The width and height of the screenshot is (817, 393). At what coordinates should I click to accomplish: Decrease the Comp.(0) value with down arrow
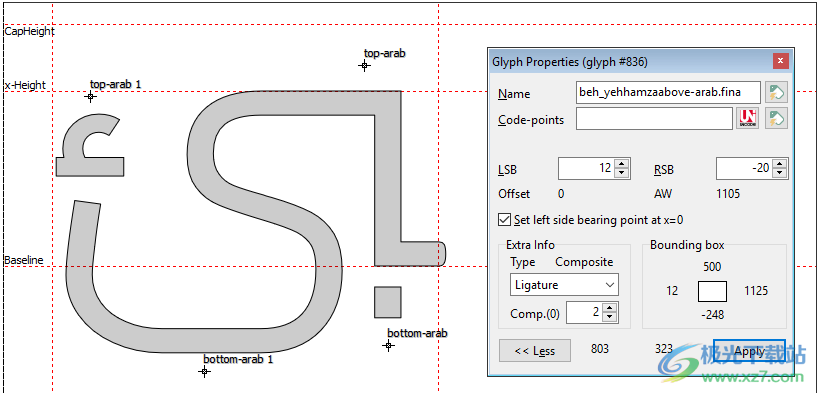tap(609, 317)
